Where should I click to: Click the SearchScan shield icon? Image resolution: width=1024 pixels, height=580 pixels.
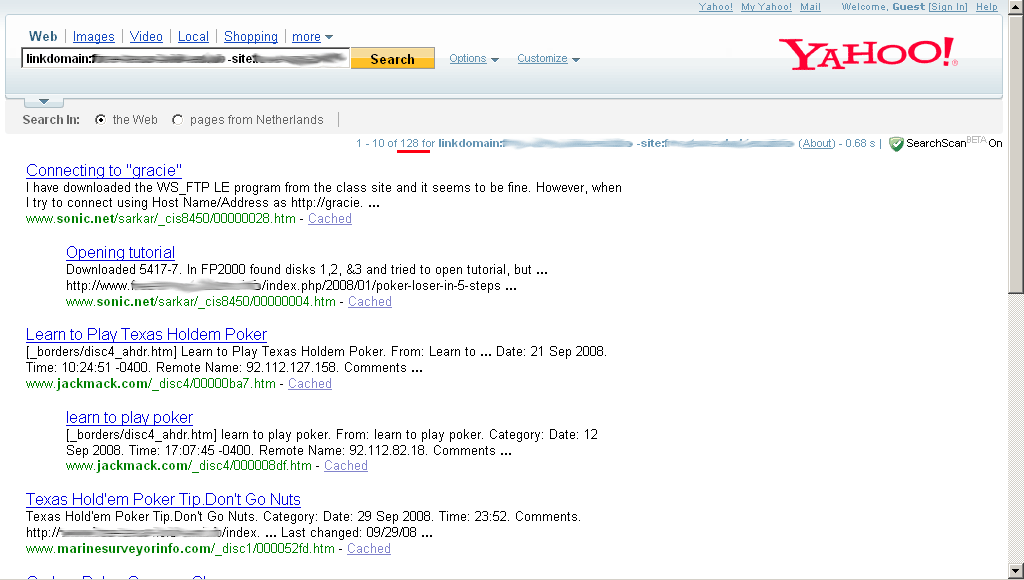(896, 144)
